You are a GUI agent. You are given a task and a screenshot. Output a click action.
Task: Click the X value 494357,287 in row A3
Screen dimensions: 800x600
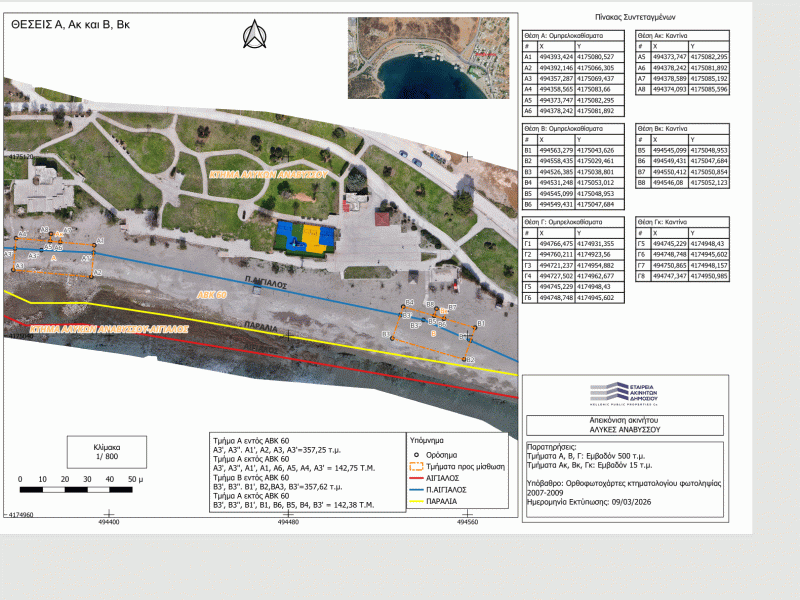(556, 79)
